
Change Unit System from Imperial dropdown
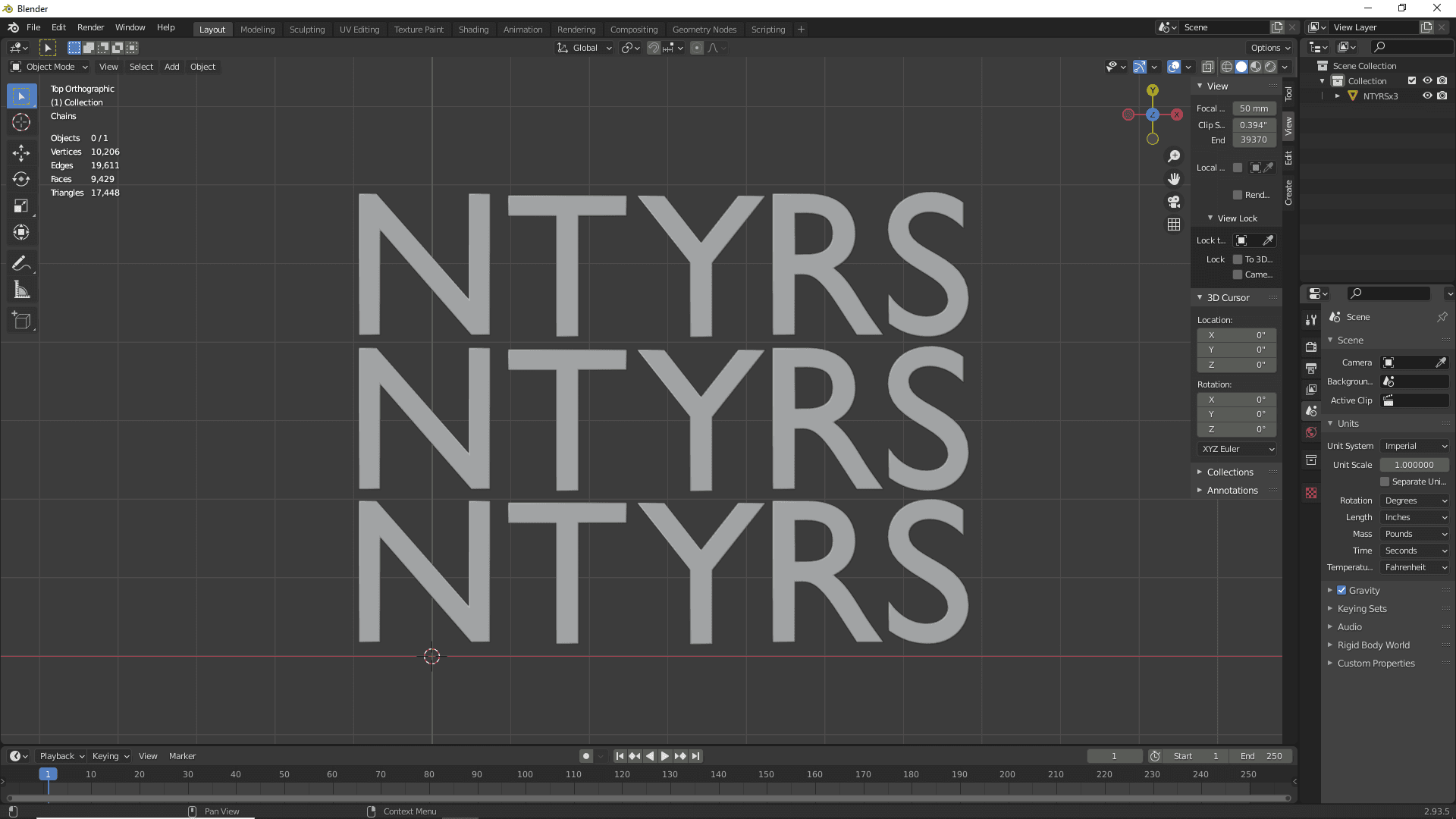pyautogui.click(x=1414, y=446)
